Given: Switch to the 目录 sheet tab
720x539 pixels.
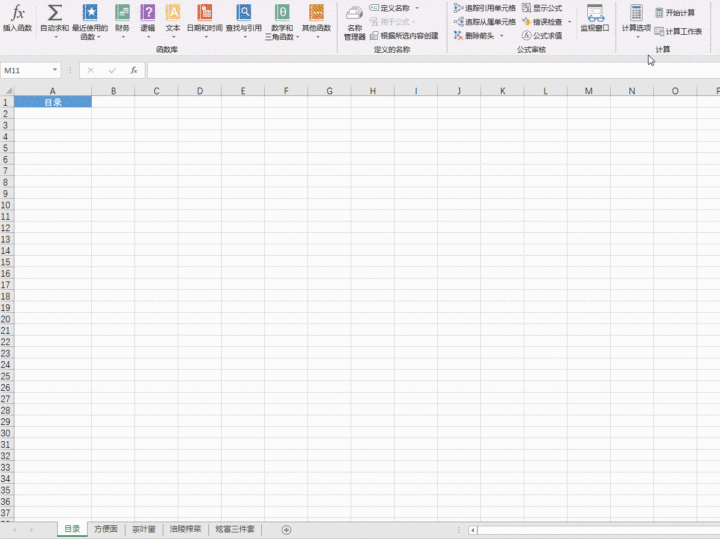Looking at the screenshot, I should [x=72, y=529].
